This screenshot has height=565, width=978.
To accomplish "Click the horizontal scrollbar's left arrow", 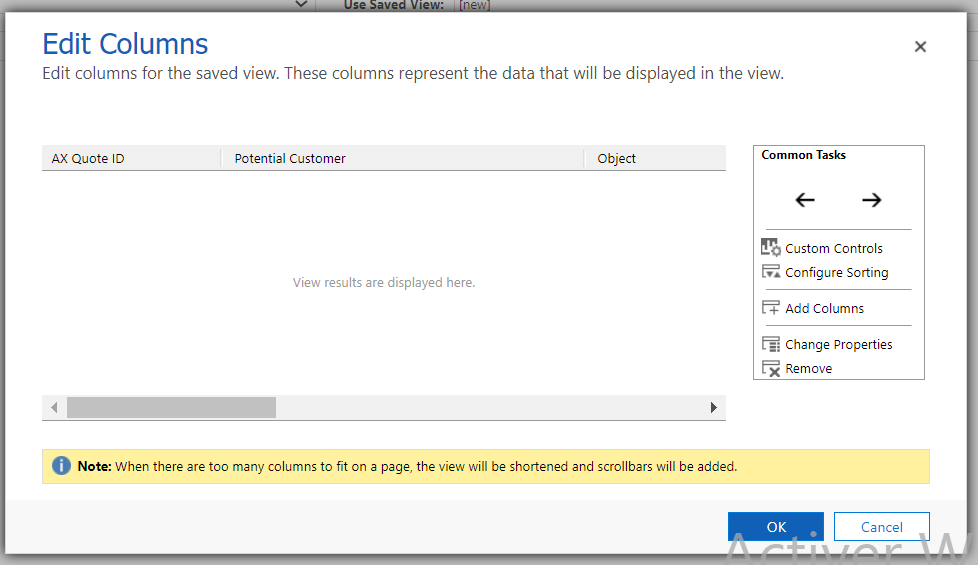I will 54,407.
